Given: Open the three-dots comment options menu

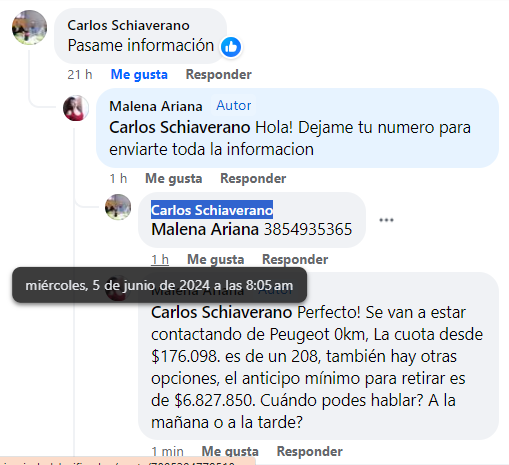Looking at the screenshot, I should [386, 220].
